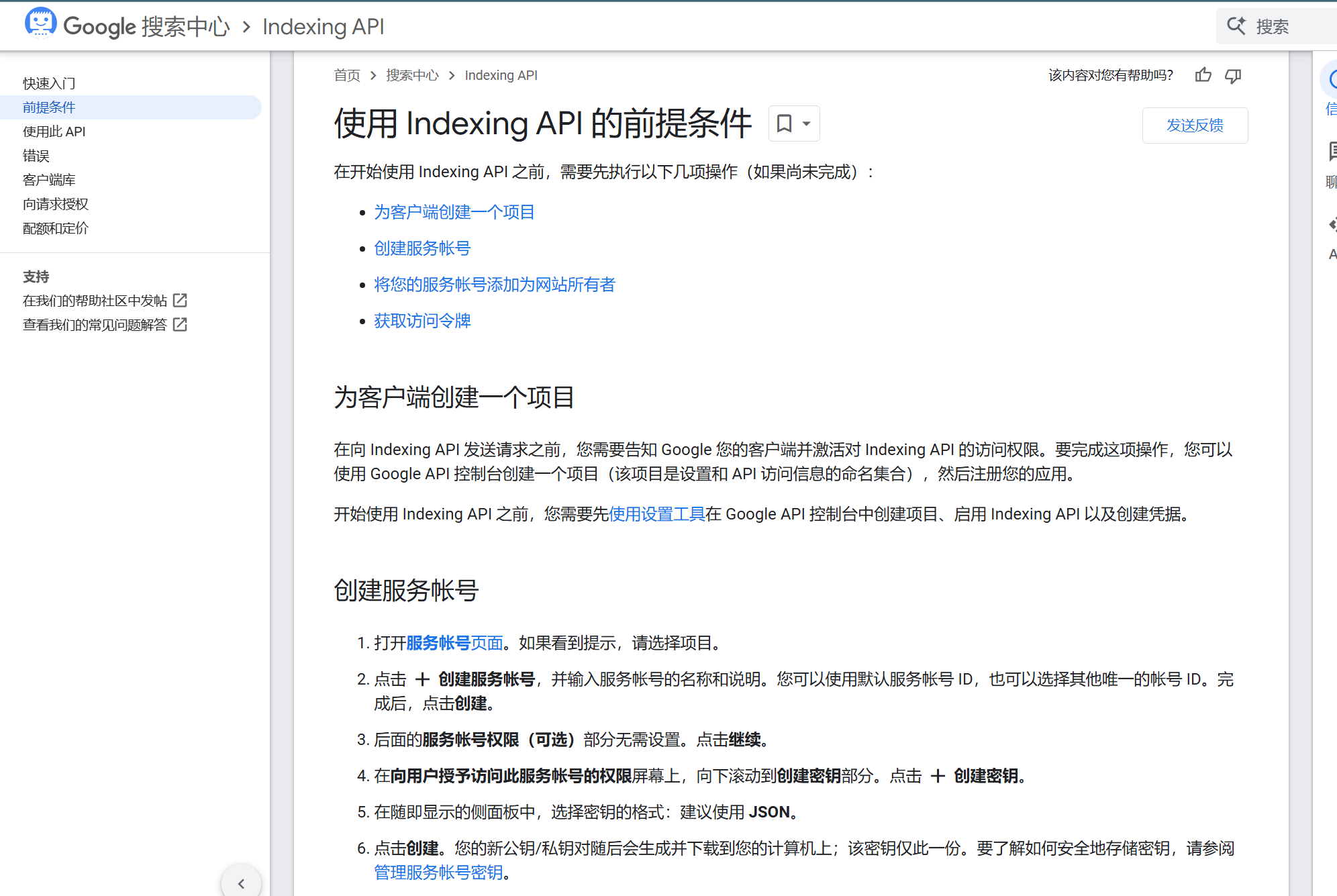Viewport: 1337px width, 896px height.
Task: Click the 创建服务帐号 section heading
Action: [406, 591]
